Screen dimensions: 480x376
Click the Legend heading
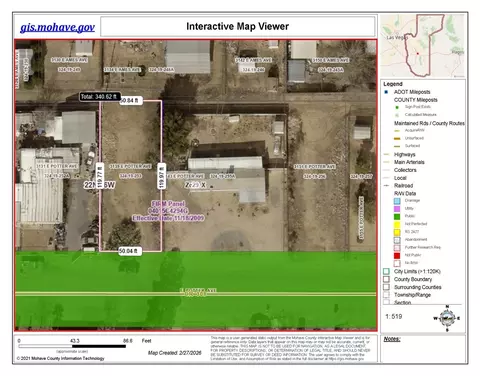pyautogui.click(x=393, y=84)
